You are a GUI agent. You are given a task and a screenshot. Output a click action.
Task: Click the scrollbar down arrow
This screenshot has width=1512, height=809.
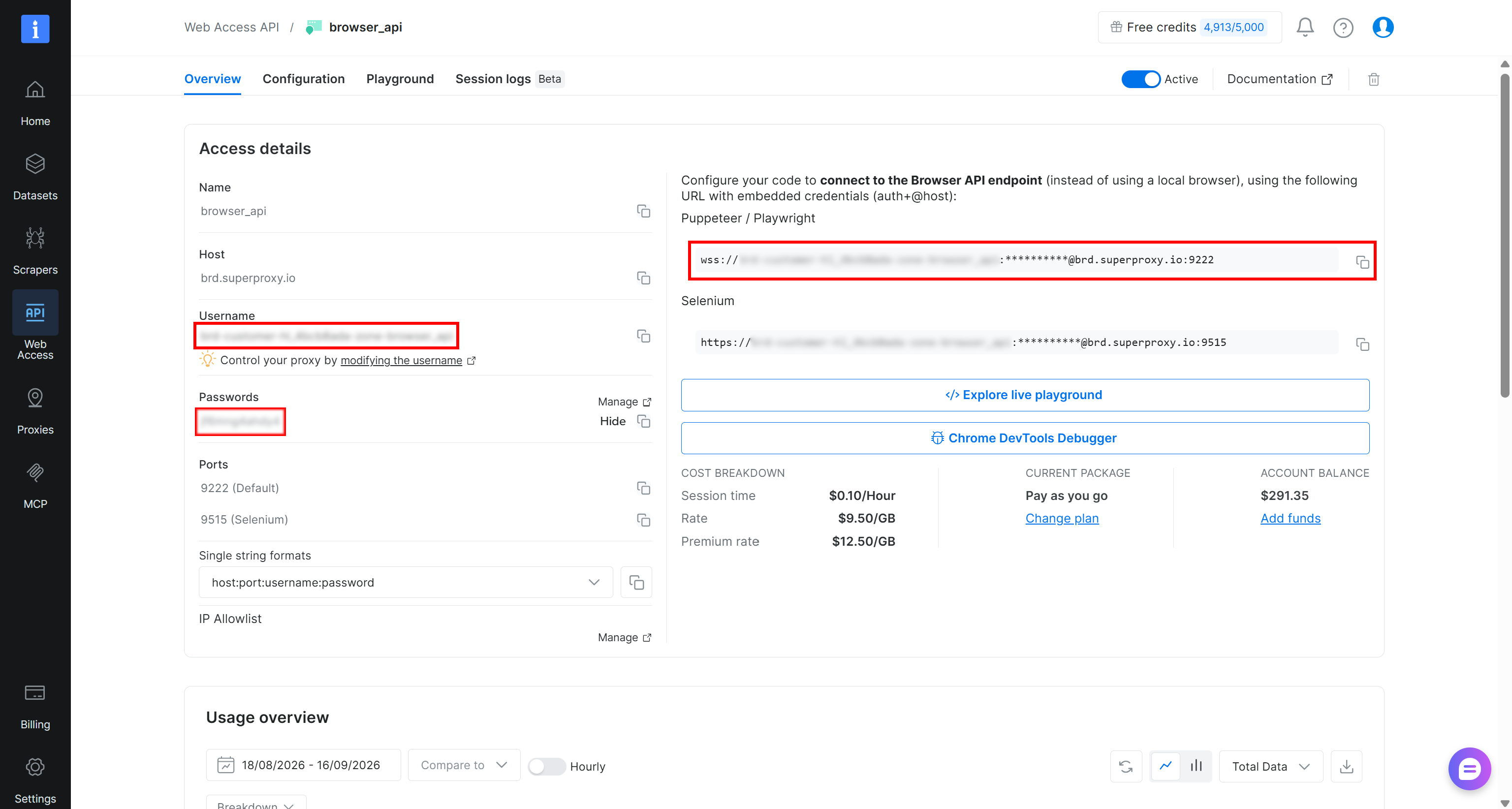coord(1504,803)
